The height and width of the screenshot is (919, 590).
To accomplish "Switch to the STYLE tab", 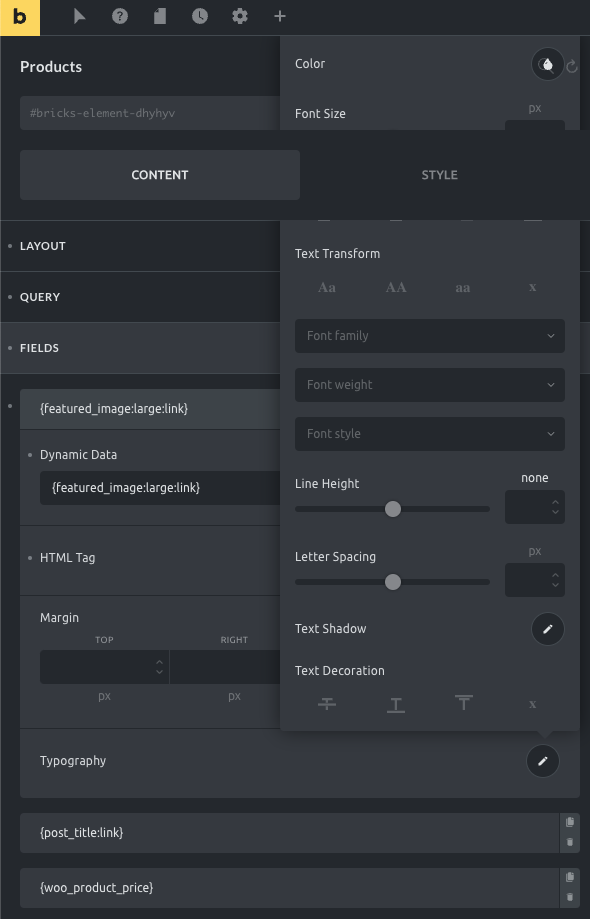I will 439,175.
